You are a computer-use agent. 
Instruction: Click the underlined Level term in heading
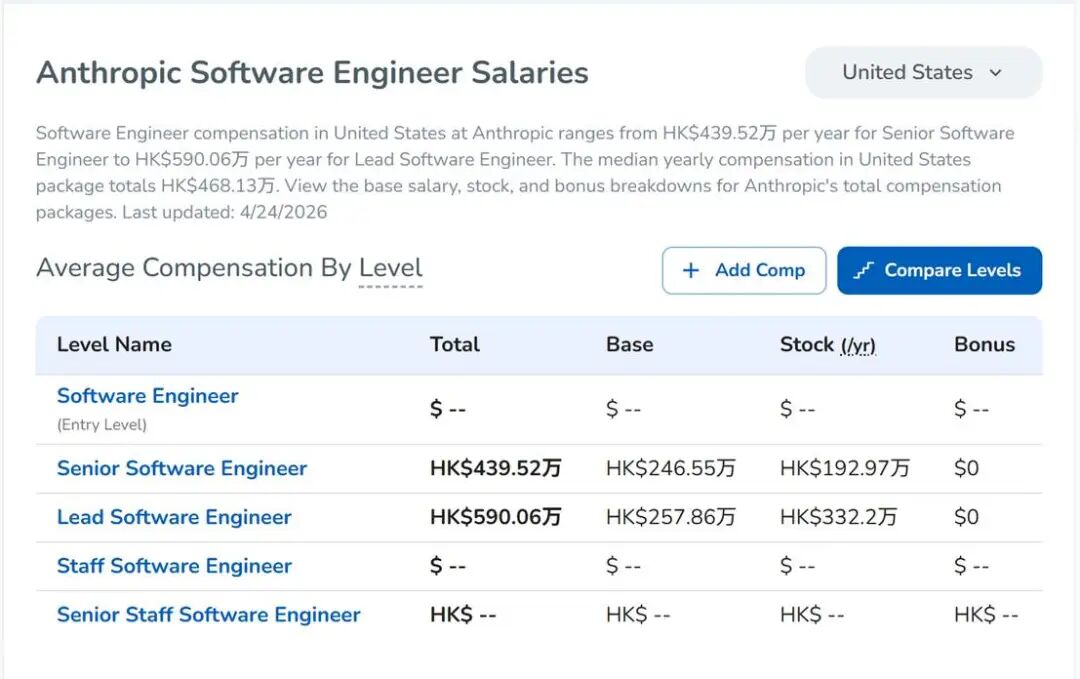click(390, 268)
